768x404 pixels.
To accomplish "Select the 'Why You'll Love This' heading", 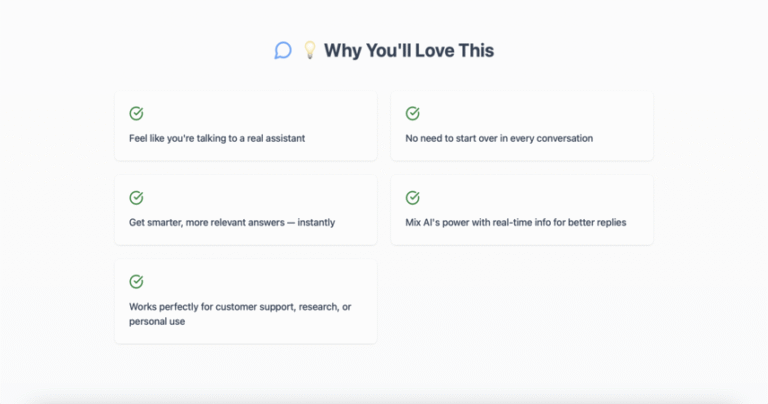I will (x=409, y=50).
